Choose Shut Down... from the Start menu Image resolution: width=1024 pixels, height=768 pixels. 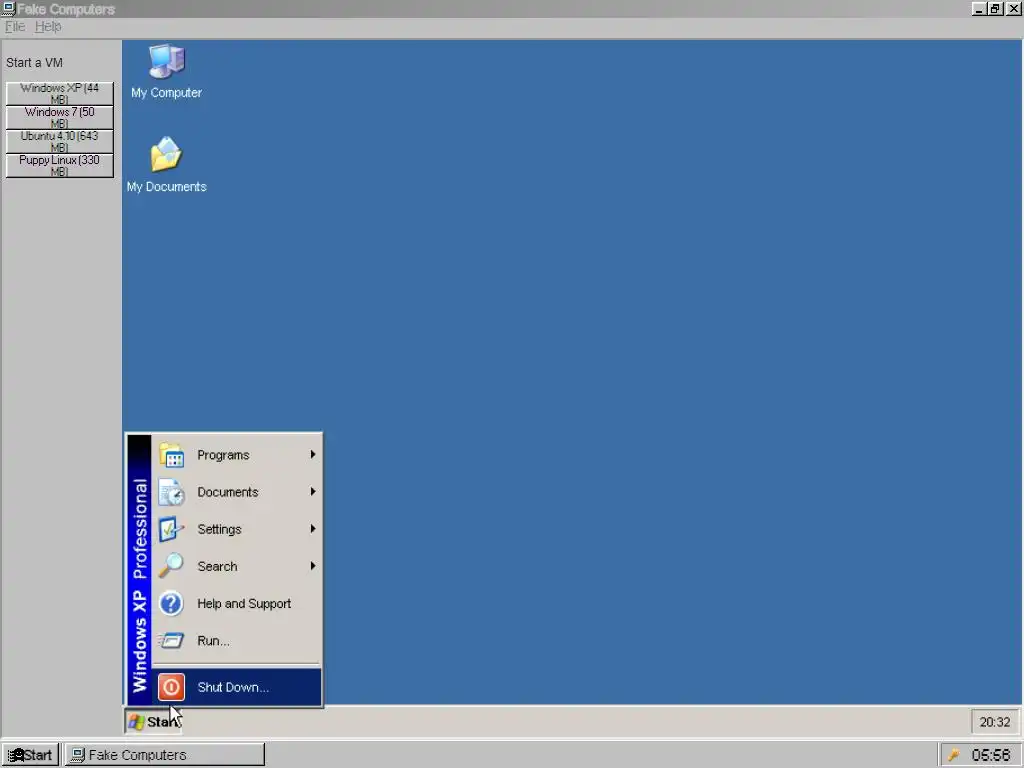(x=237, y=687)
